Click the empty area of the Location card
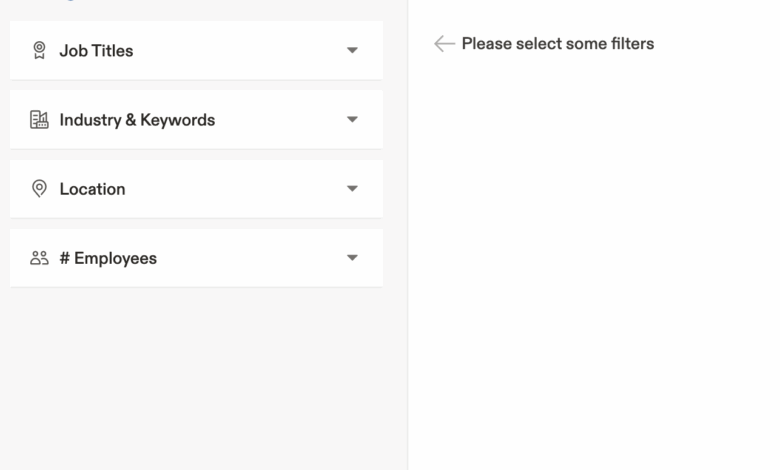Screen dimensions: 780x470 click(240, 189)
